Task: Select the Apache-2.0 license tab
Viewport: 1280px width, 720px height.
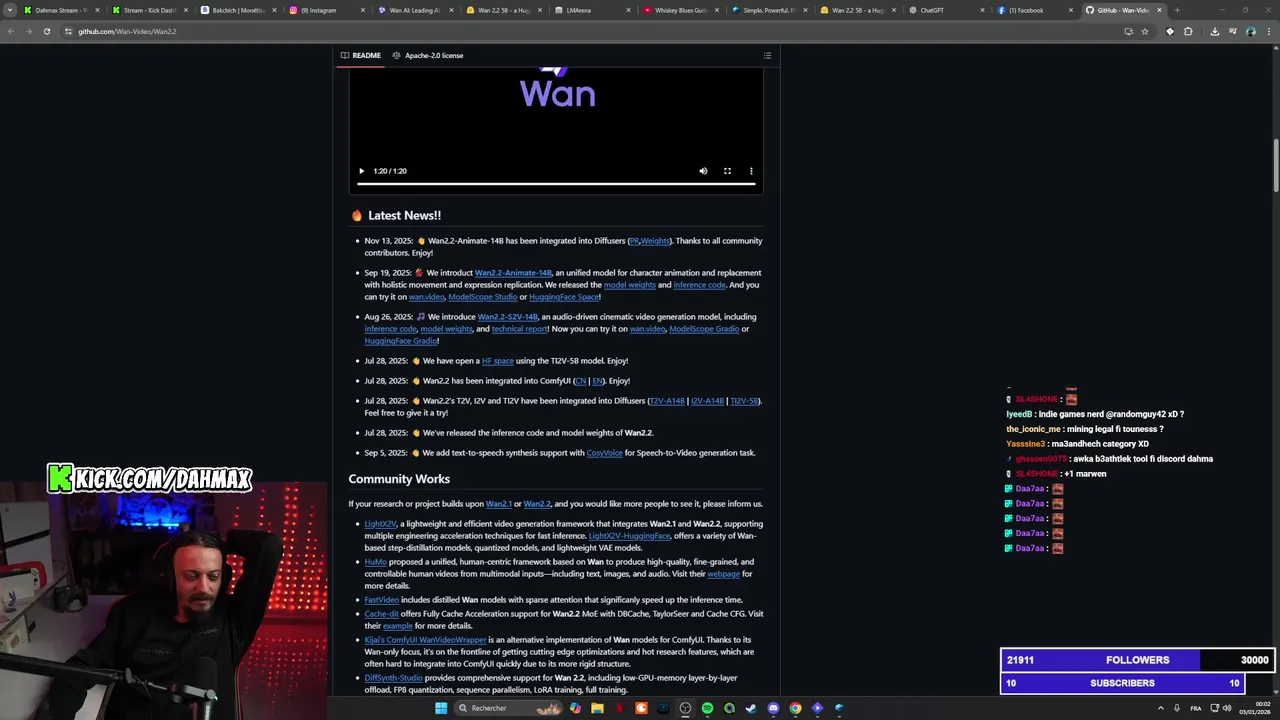Action: [x=428, y=55]
